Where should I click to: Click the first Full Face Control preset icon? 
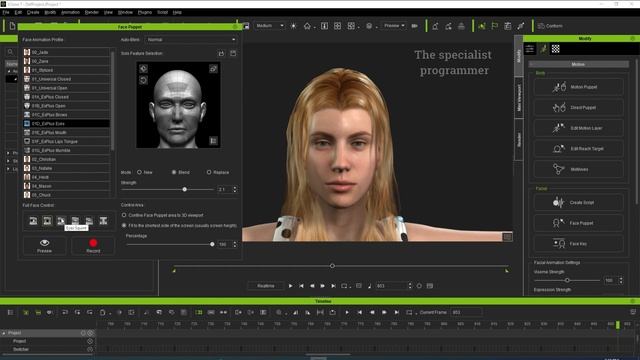[x=33, y=221]
